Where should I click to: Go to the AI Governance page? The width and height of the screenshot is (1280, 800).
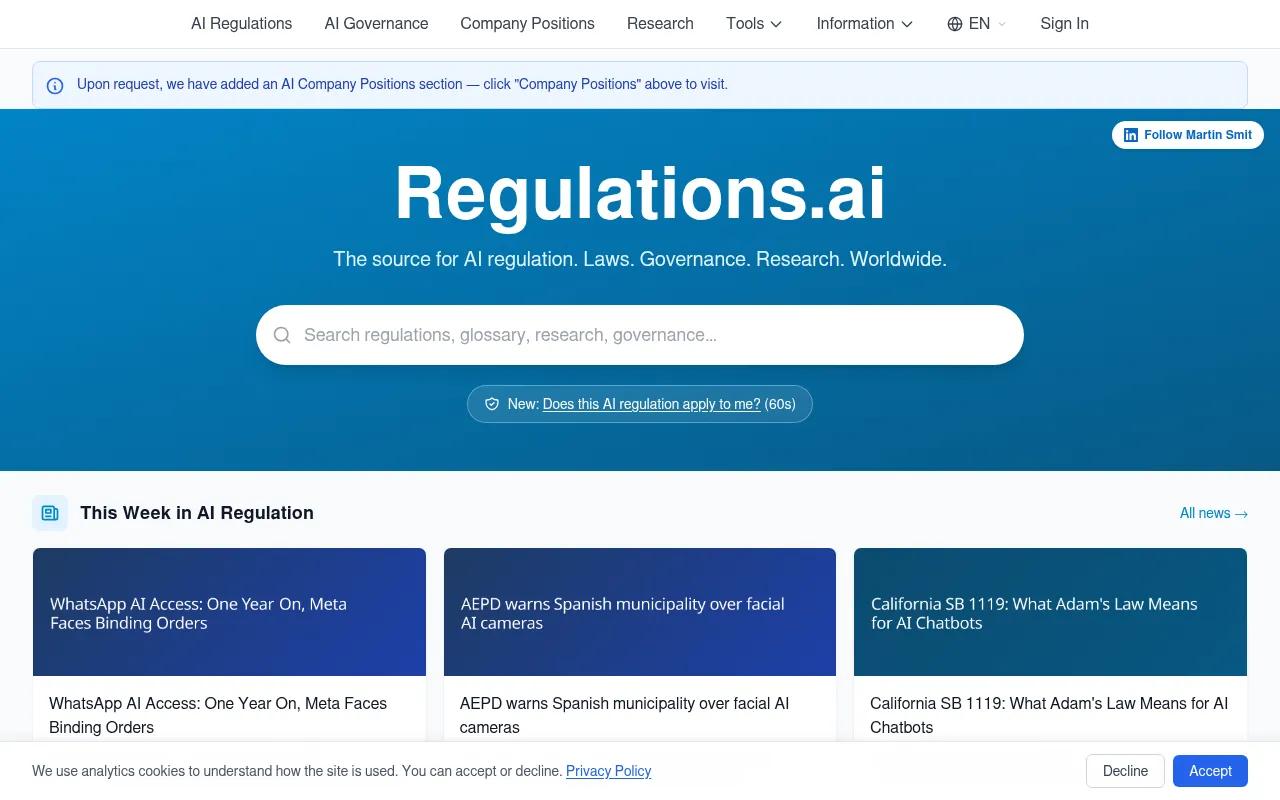tap(376, 24)
